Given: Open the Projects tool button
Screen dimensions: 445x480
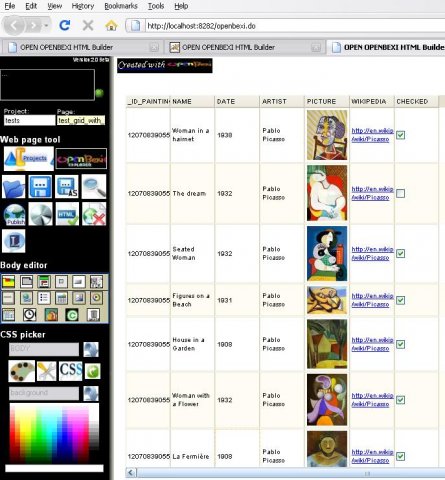Looking at the screenshot, I should 29,159.
